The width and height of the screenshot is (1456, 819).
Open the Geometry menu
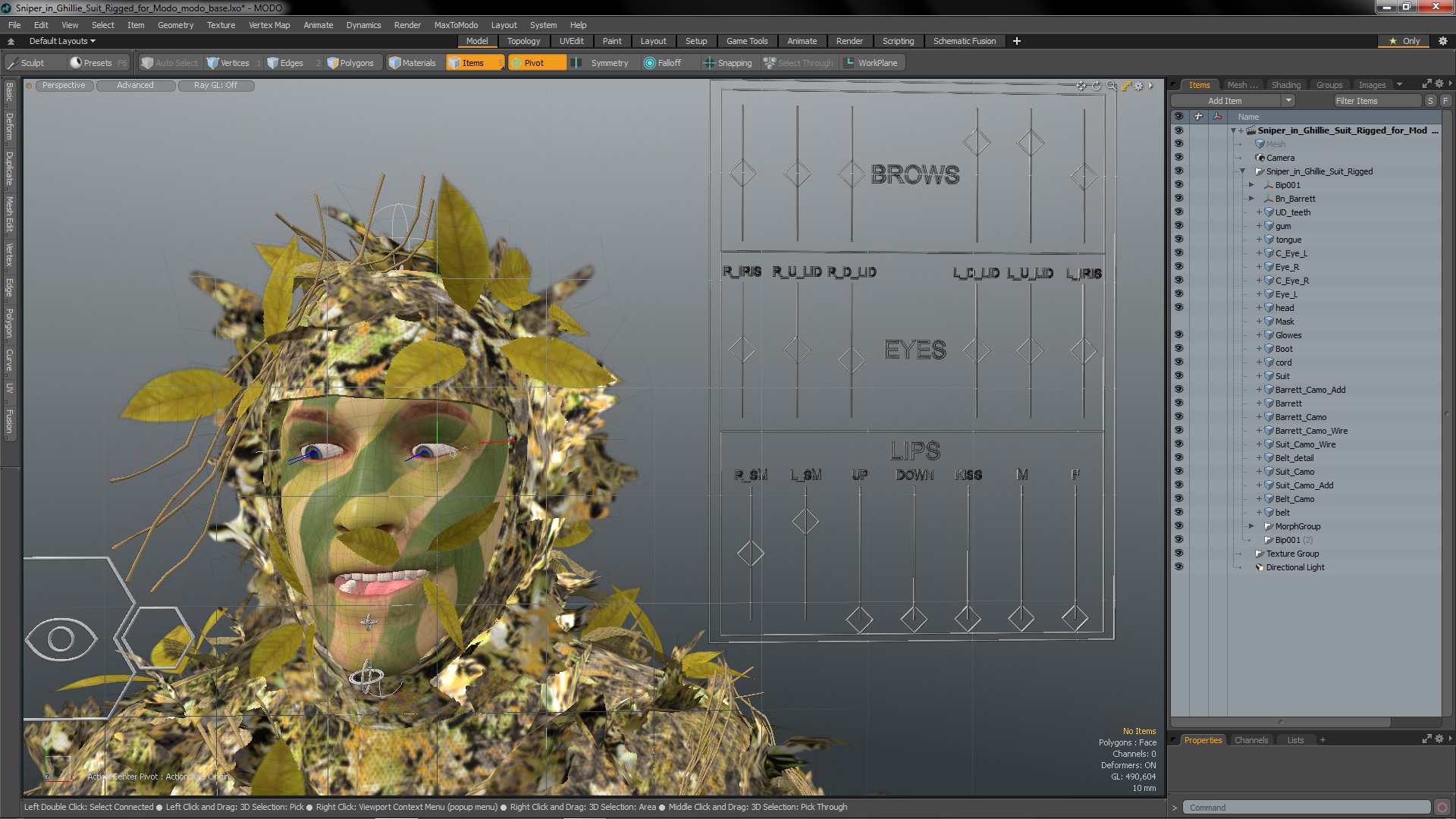pos(175,25)
